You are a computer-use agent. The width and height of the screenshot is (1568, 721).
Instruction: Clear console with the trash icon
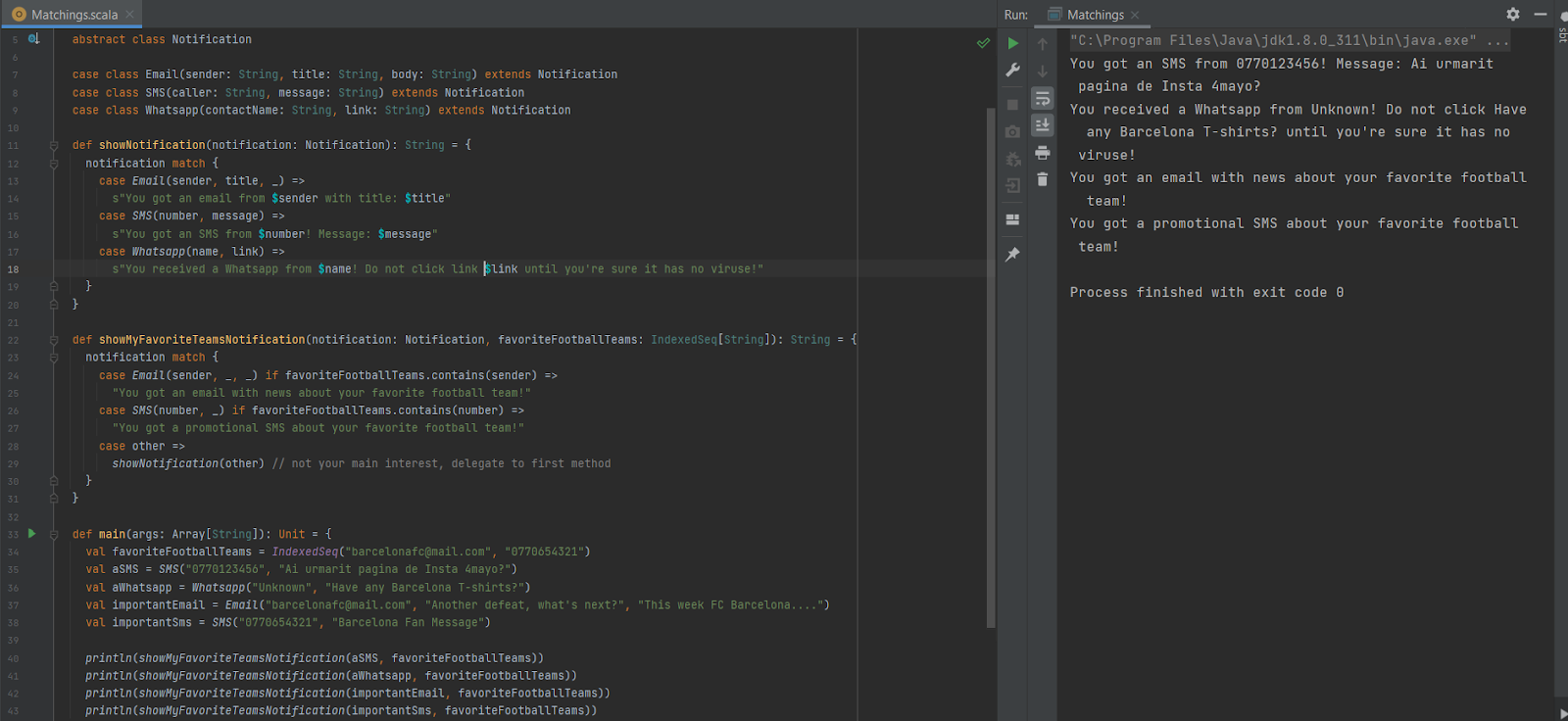point(1043,179)
